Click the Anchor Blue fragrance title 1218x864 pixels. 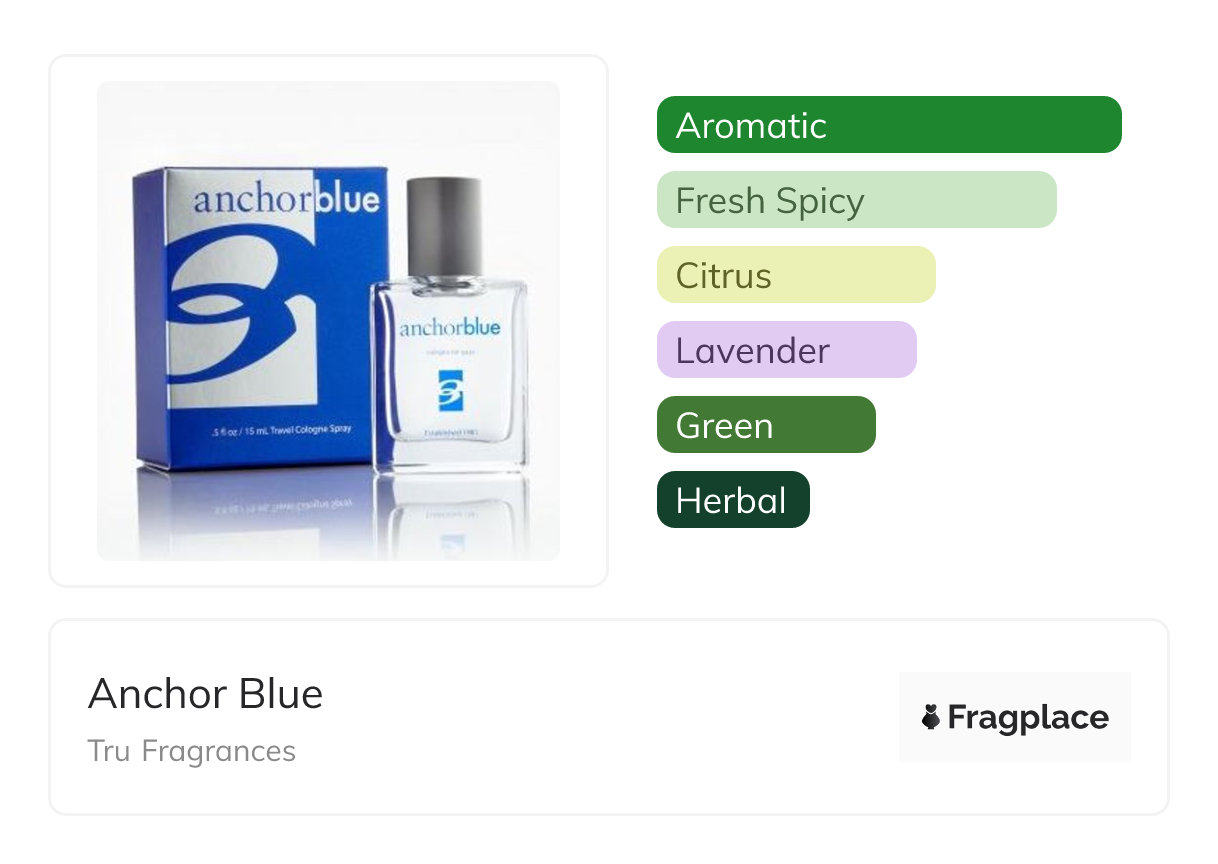pos(206,694)
